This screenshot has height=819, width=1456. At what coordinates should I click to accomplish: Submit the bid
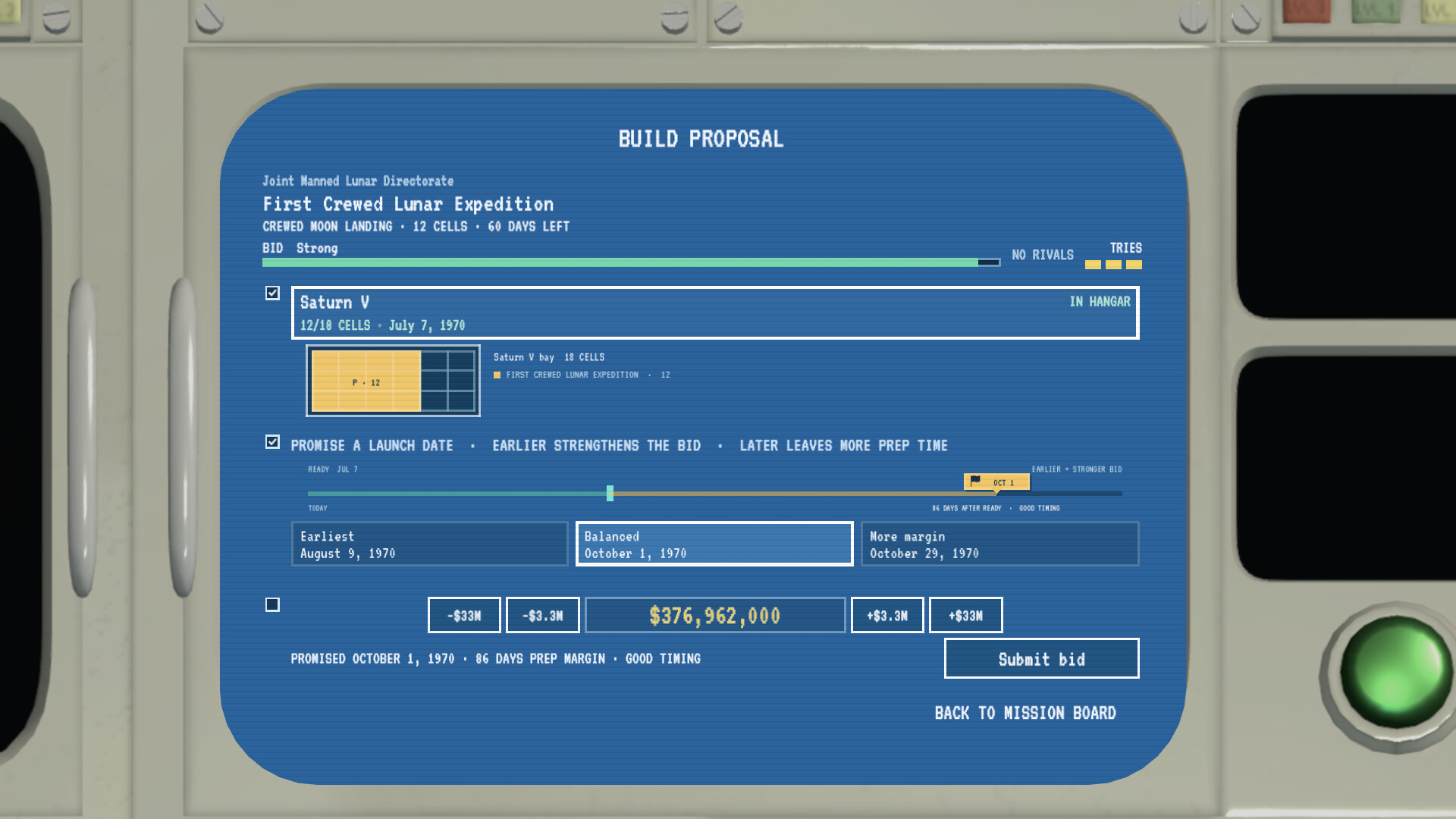click(1041, 658)
